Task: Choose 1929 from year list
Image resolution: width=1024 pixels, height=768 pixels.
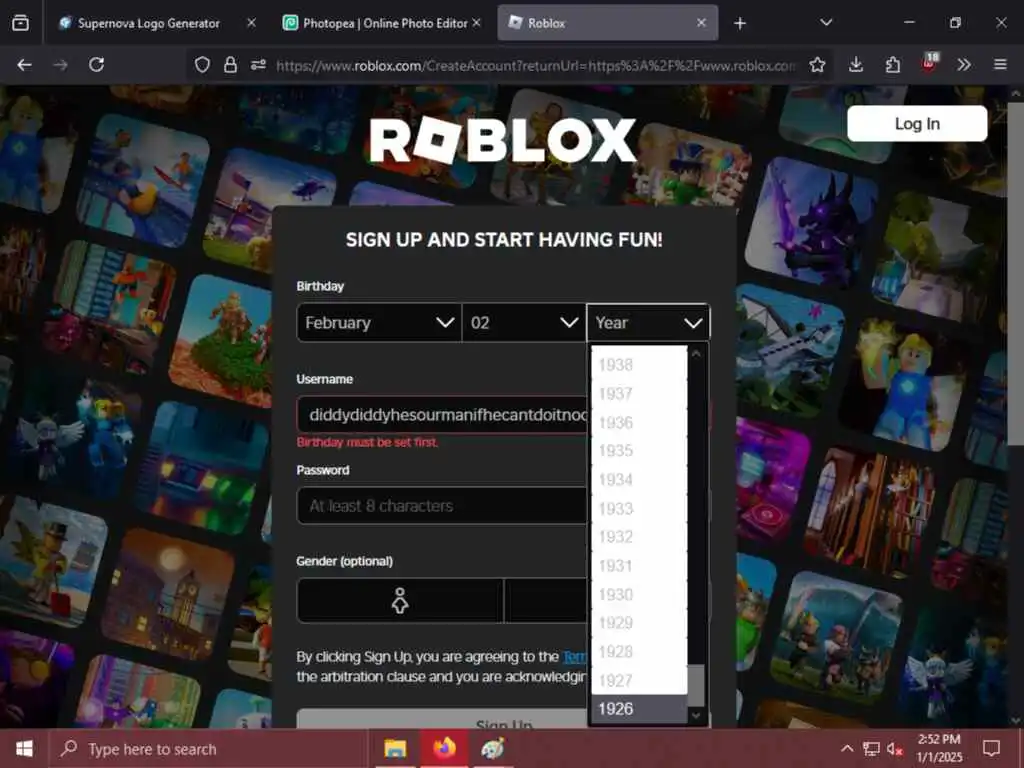Action: (x=639, y=623)
